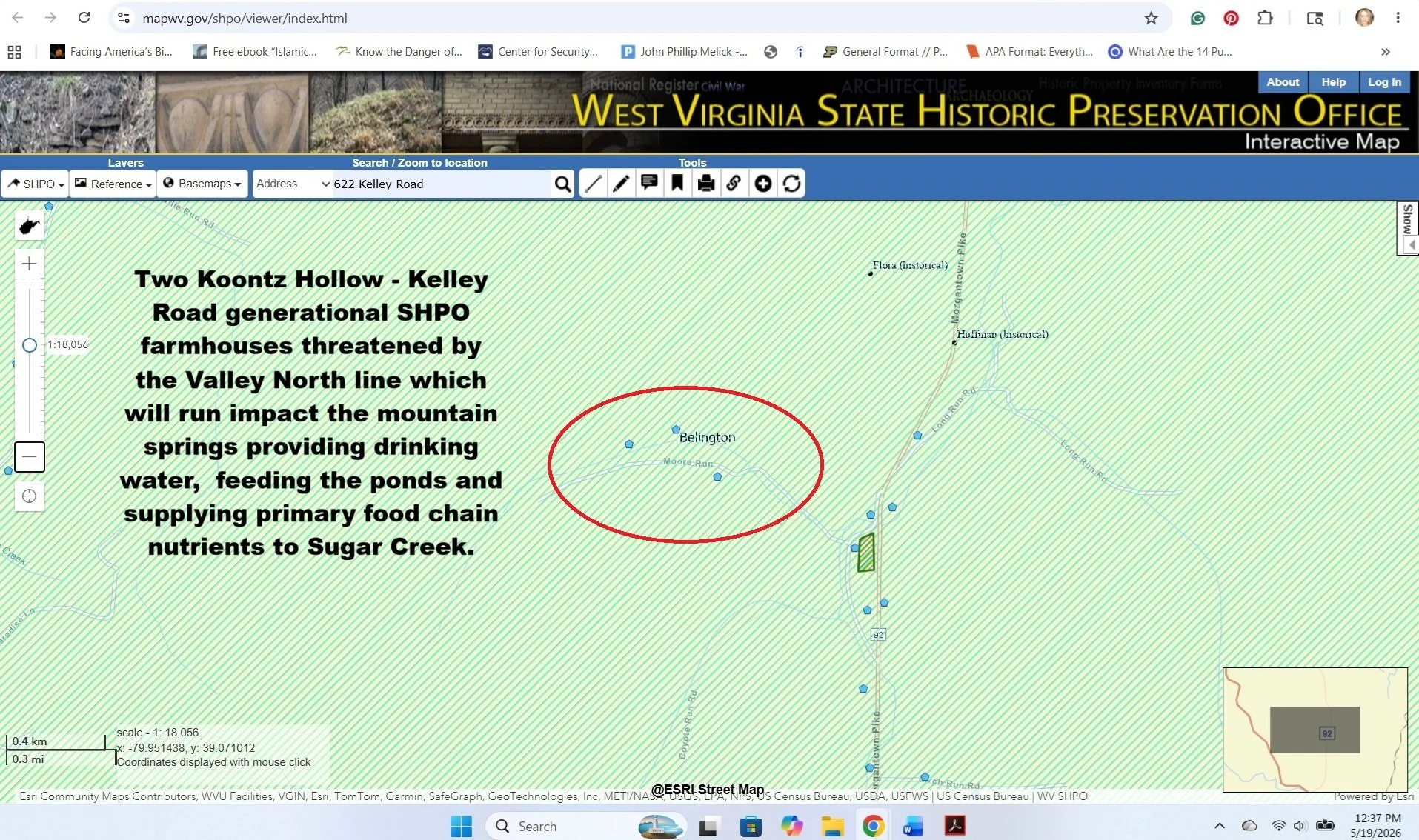The width and height of the screenshot is (1419, 840).
Task: Open Adobe Acrobat from the taskbar
Action: tap(954, 826)
